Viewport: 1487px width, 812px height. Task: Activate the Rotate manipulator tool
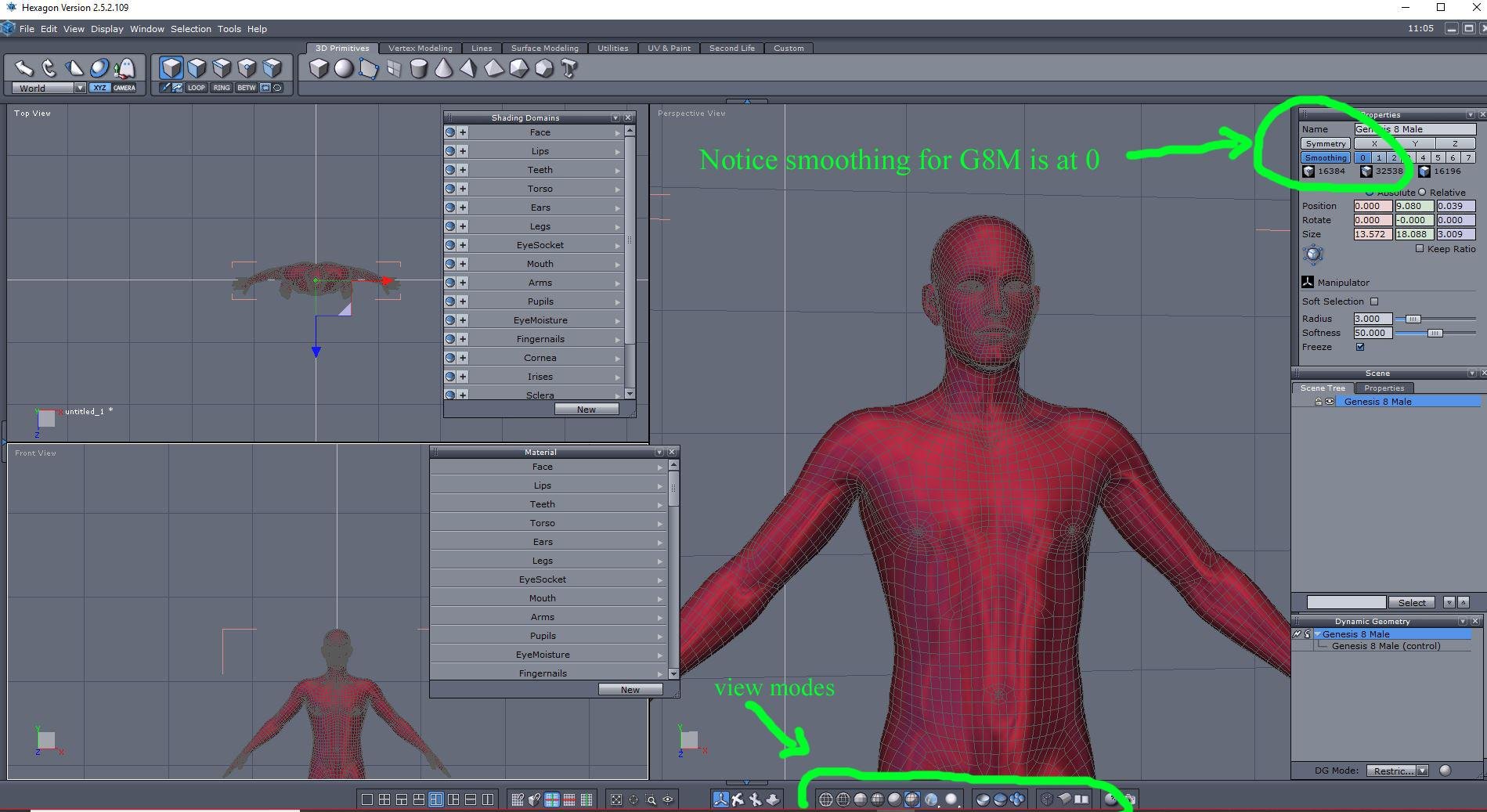click(x=49, y=68)
